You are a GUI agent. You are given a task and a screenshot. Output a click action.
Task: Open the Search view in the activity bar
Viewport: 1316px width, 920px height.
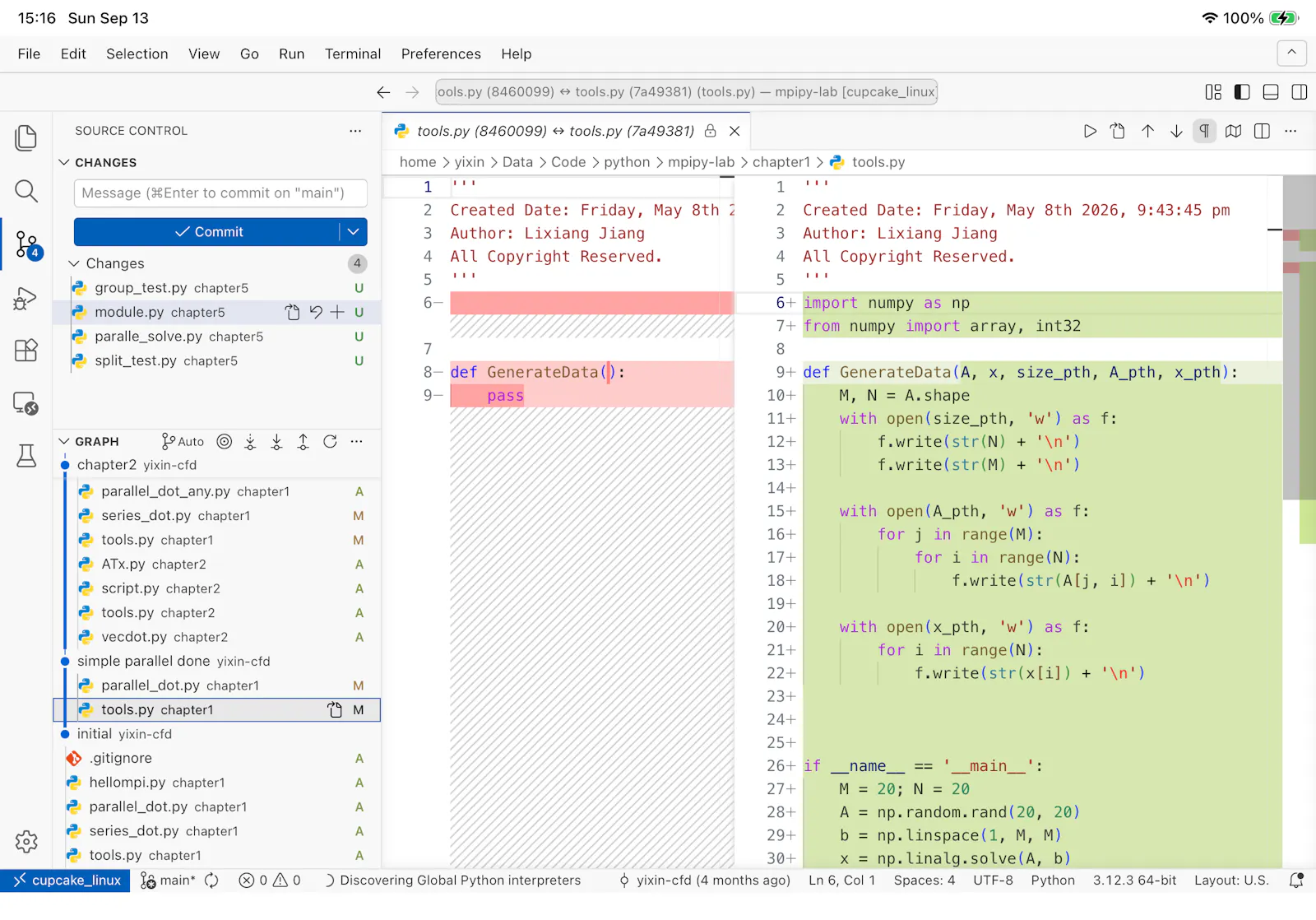coord(26,191)
